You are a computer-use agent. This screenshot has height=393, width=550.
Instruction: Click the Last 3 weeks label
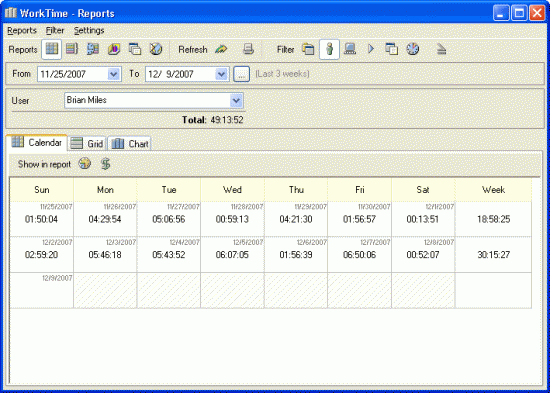pos(282,74)
